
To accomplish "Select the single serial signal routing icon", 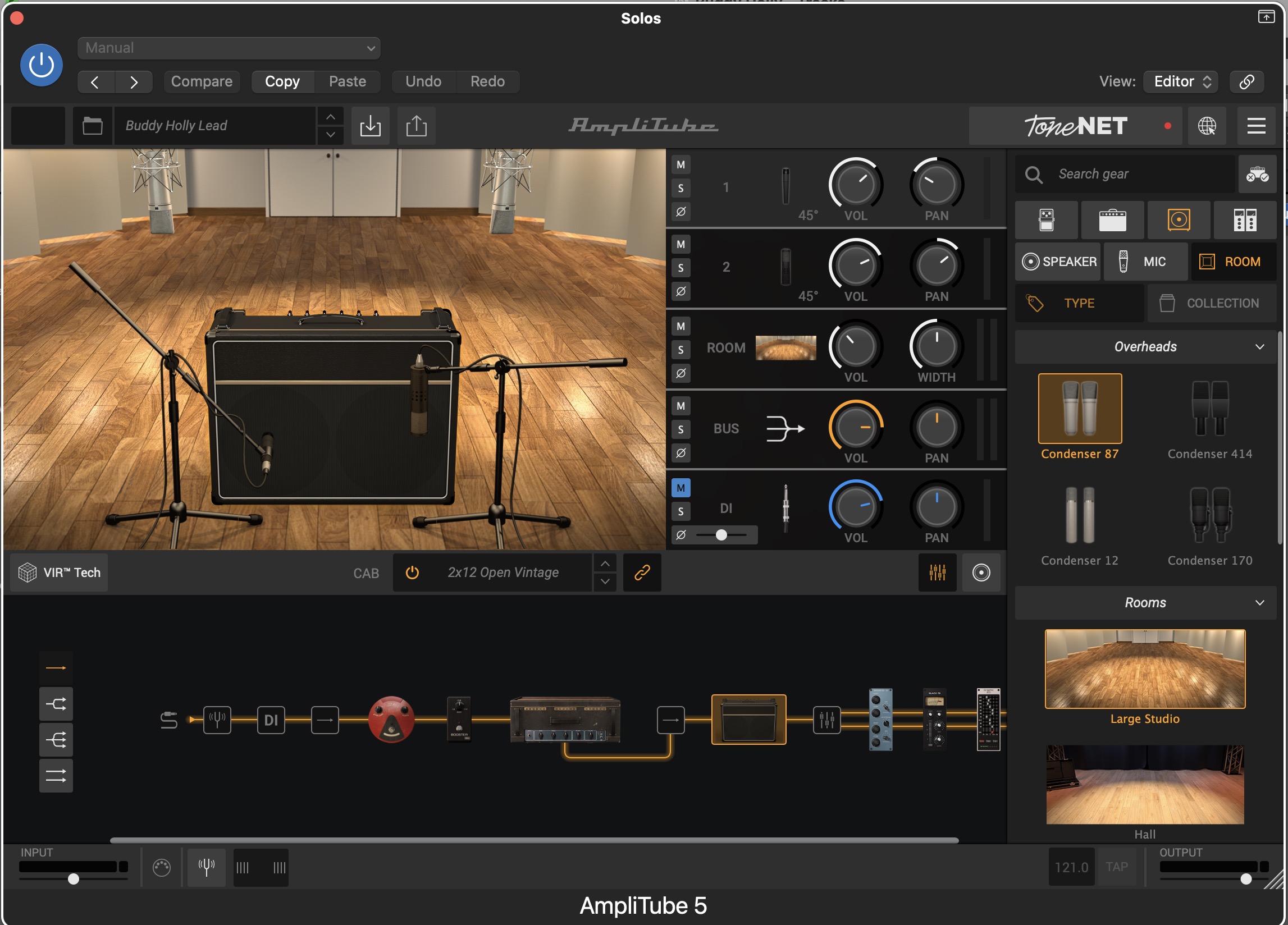I will 56,668.
